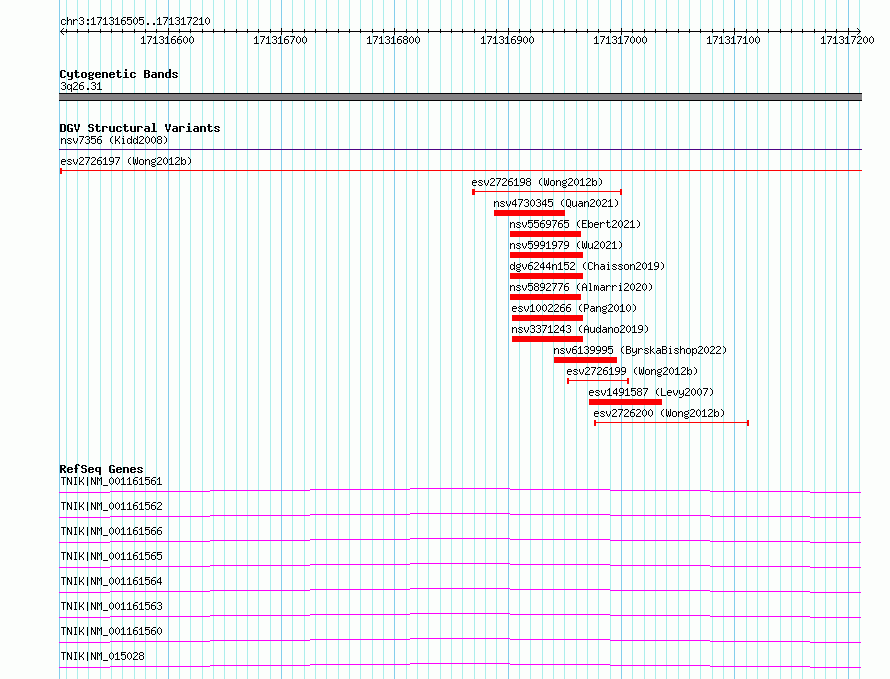Click nsv6139995 (ByrskaBishop2022) label

point(640,350)
